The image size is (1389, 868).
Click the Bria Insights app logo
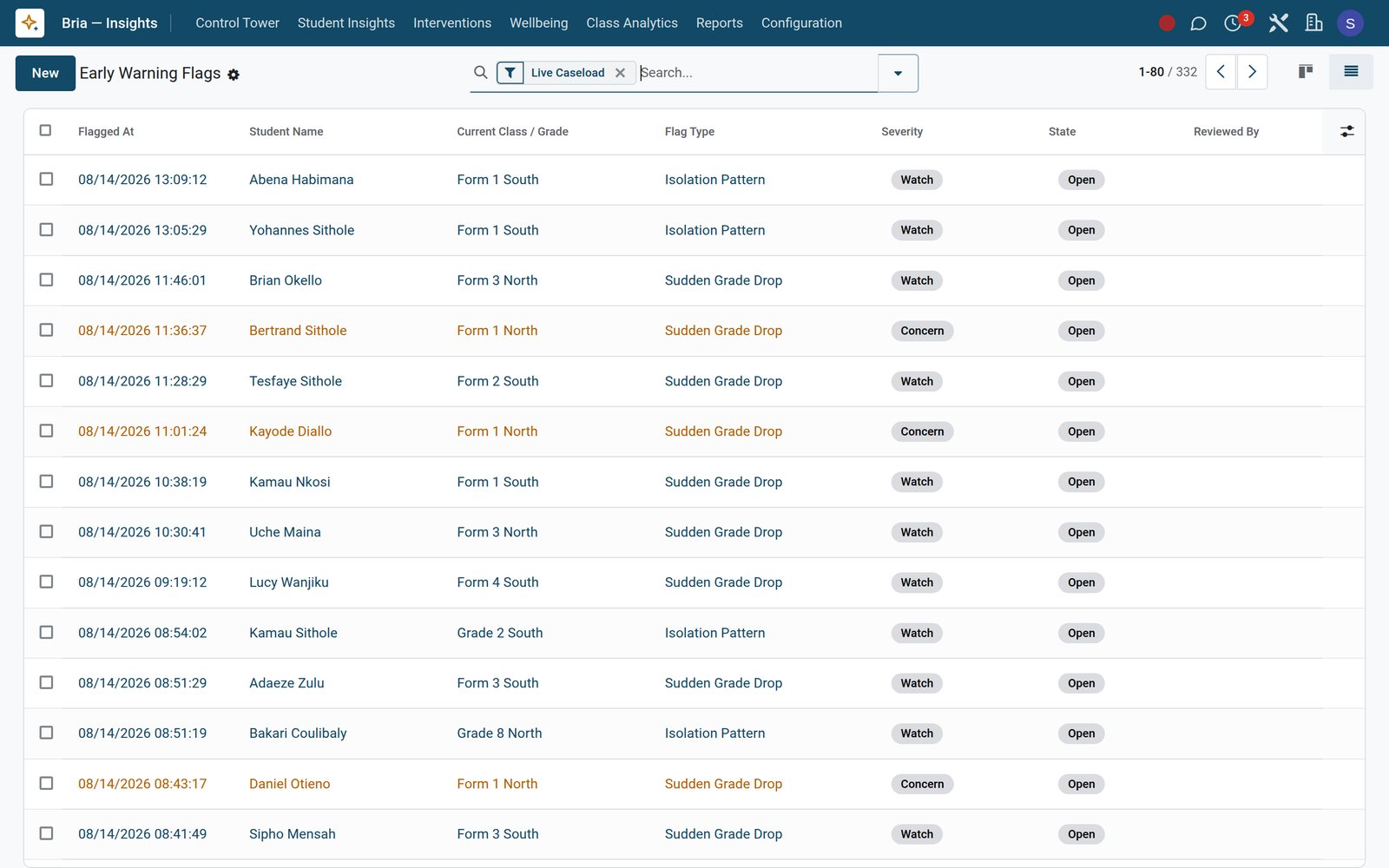pos(30,23)
